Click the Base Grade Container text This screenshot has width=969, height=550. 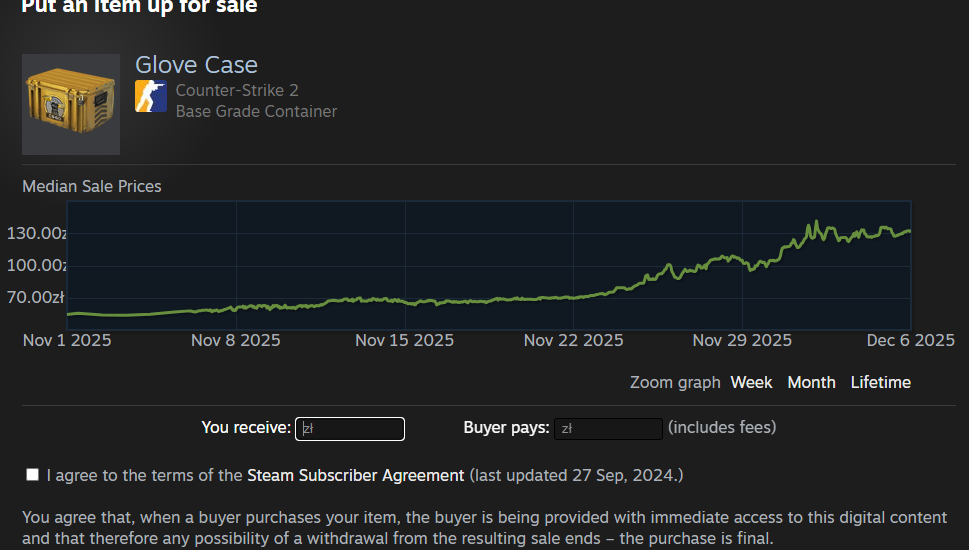[256, 111]
